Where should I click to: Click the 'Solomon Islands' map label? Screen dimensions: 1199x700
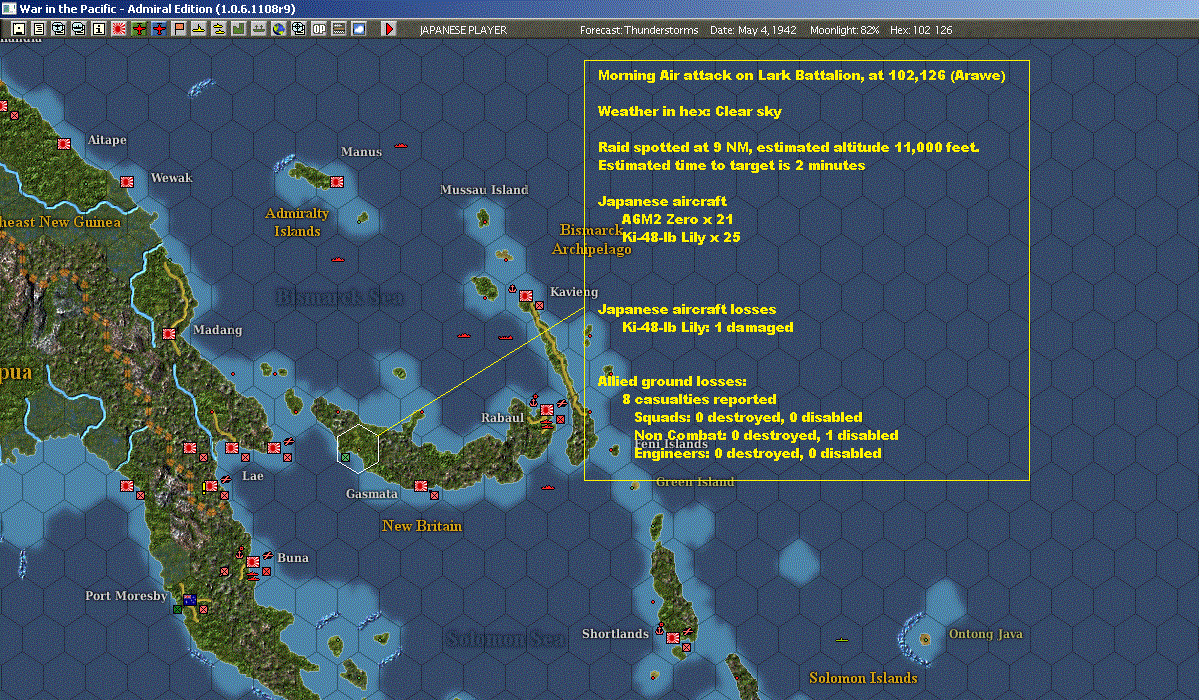863,678
